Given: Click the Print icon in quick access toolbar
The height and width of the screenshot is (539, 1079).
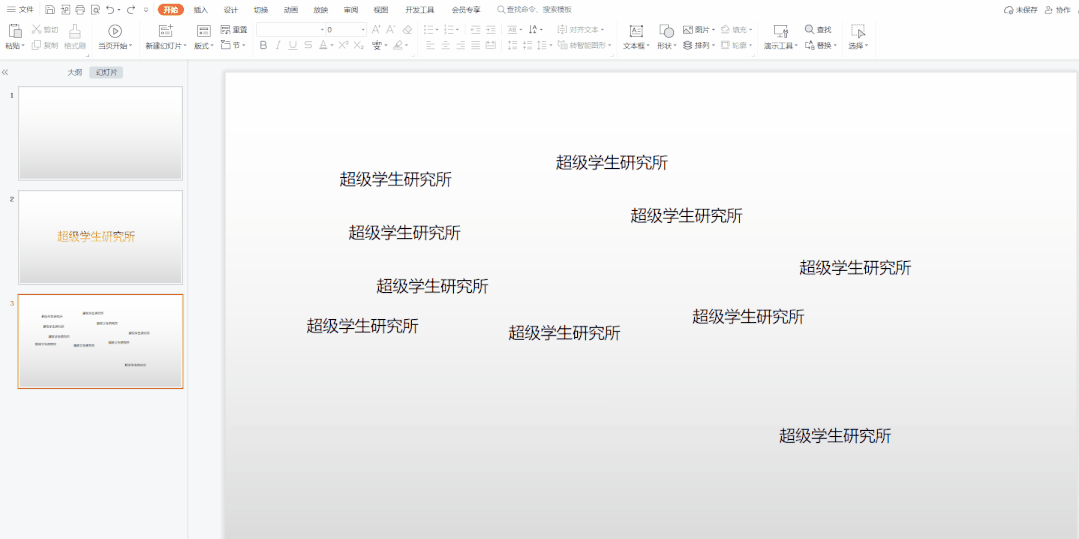Looking at the screenshot, I should coord(80,10).
